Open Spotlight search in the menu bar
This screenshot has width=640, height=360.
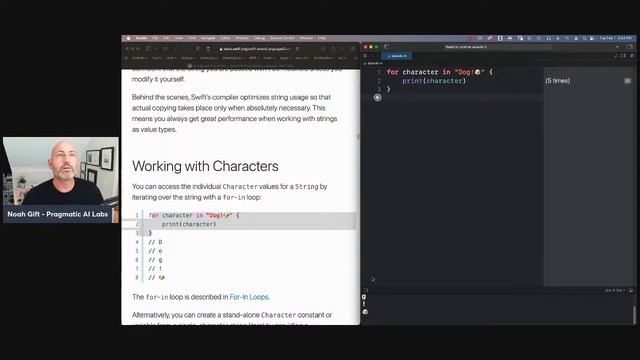(585, 38)
